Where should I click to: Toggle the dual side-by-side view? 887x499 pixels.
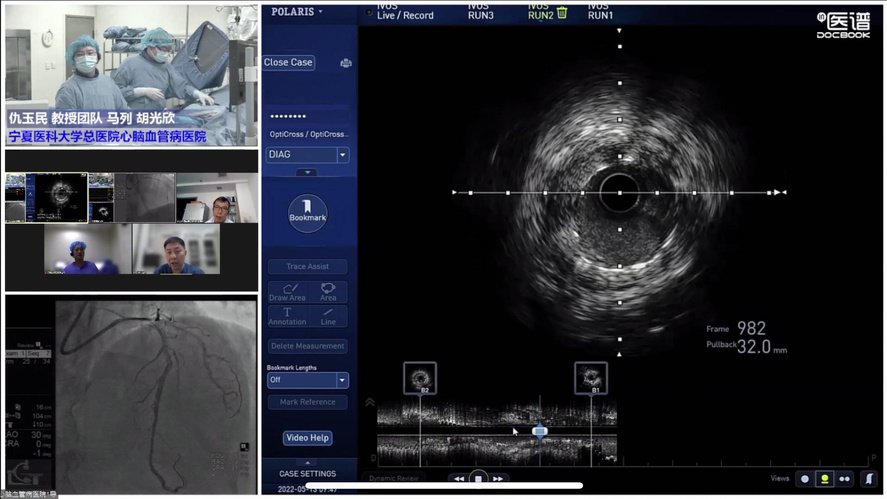845,479
